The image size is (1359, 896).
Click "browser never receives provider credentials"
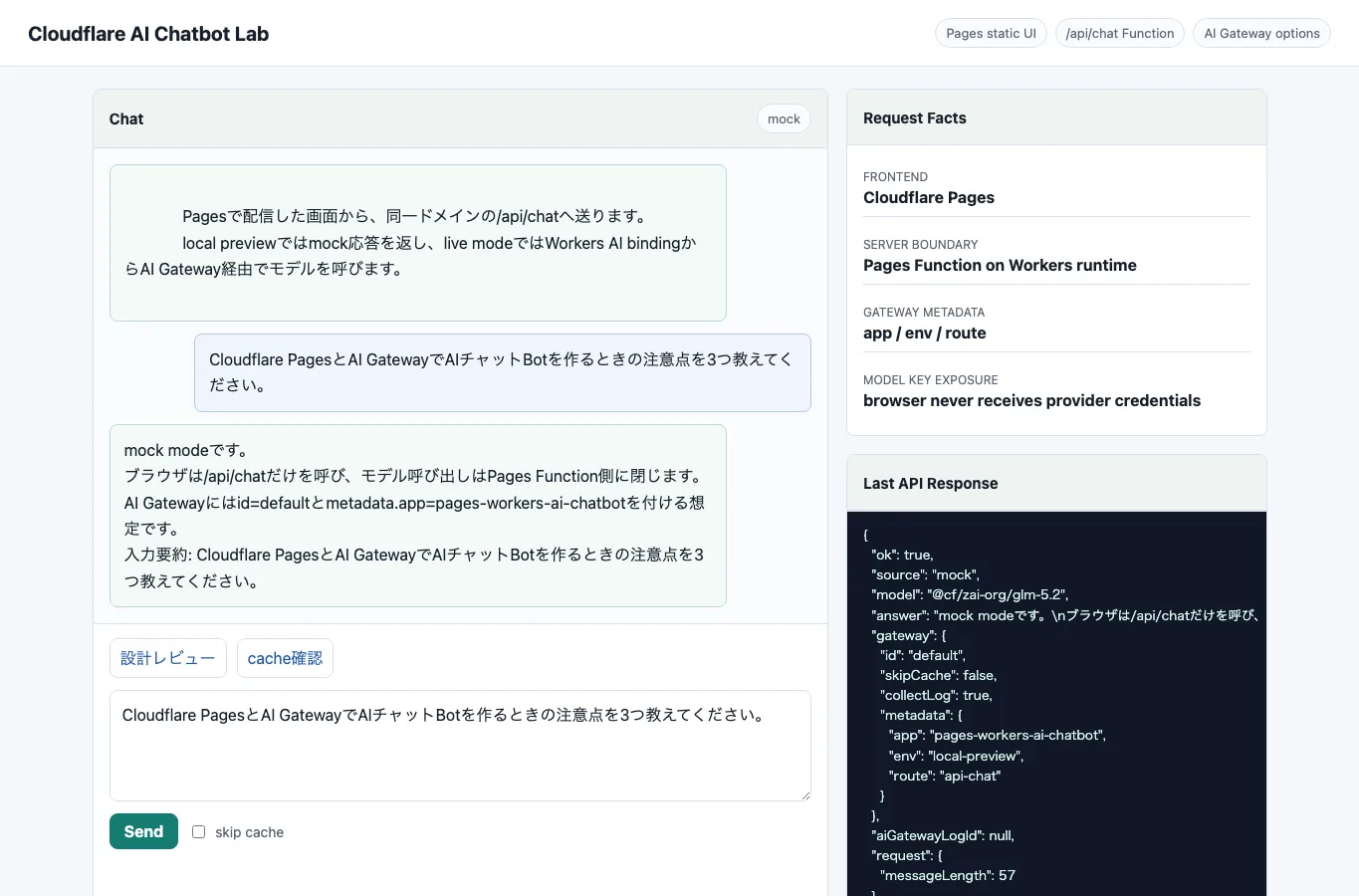[1032, 400]
